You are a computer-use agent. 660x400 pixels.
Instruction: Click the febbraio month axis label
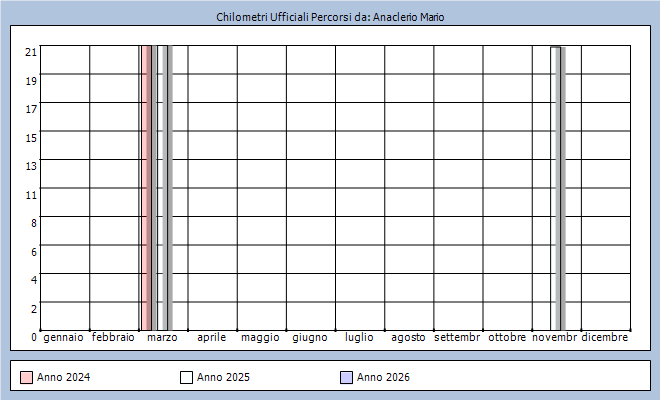[x=113, y=338]
